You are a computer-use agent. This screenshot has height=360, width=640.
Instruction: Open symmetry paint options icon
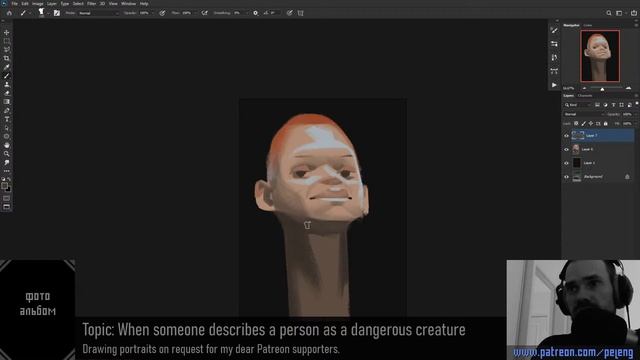[x=301, y=13]
